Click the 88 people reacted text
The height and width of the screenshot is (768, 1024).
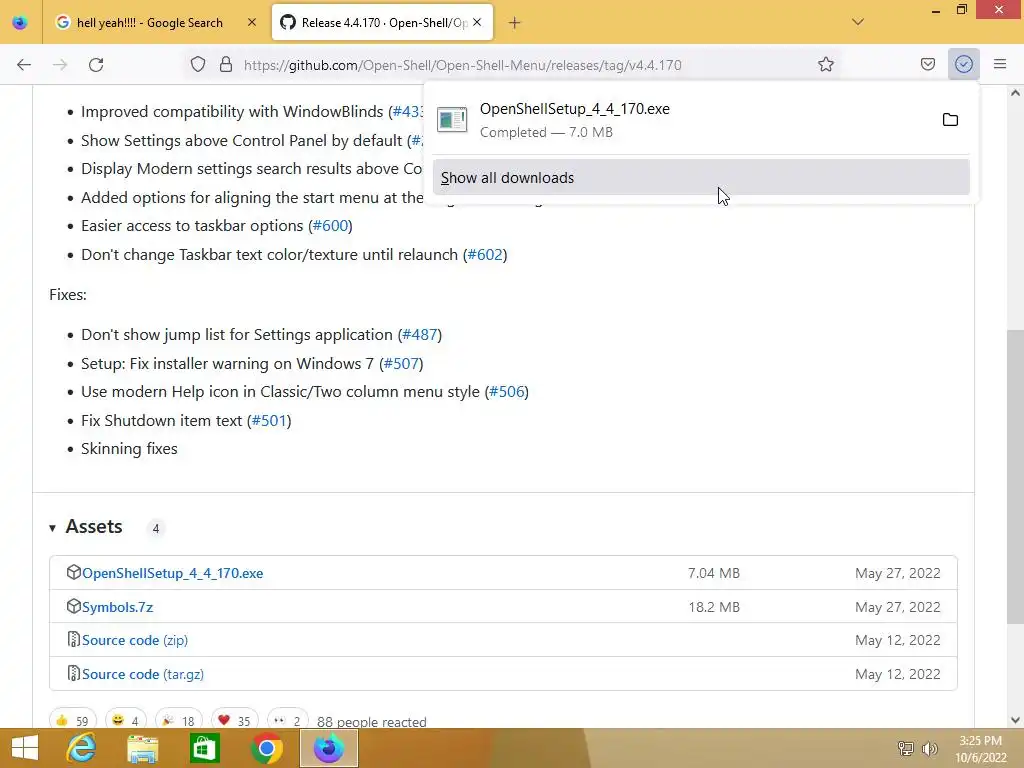(x=372, y=722)
